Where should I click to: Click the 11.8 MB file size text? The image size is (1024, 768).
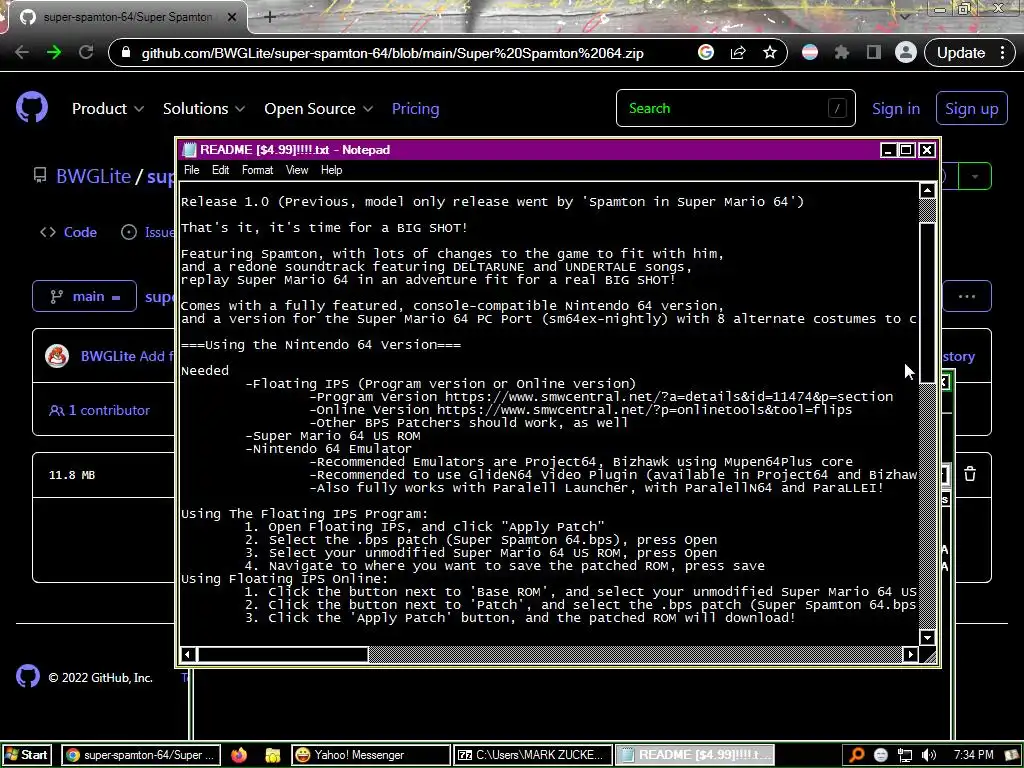pyautogui.click(x=72, y=475)
